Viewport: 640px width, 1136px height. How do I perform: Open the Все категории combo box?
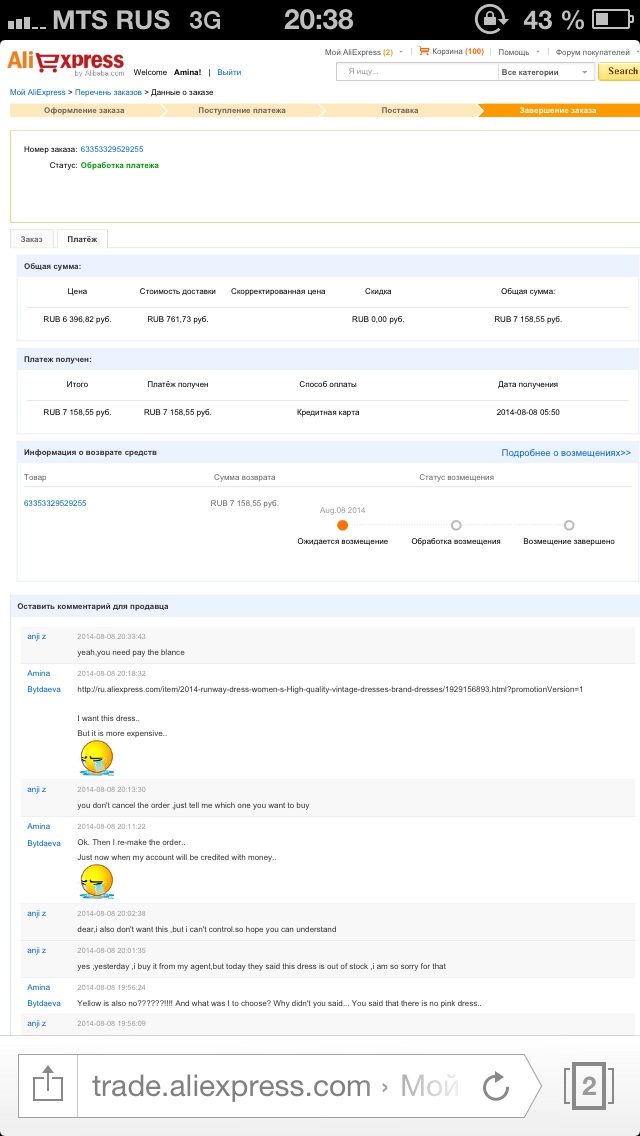tap(545, 72)
